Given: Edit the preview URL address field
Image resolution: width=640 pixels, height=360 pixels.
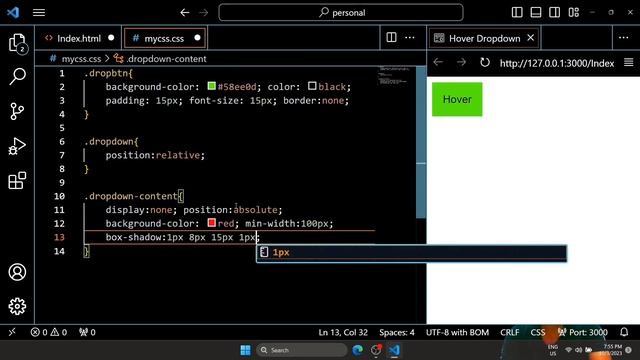Looking at the screenshot, I should [x=557, y=63].
